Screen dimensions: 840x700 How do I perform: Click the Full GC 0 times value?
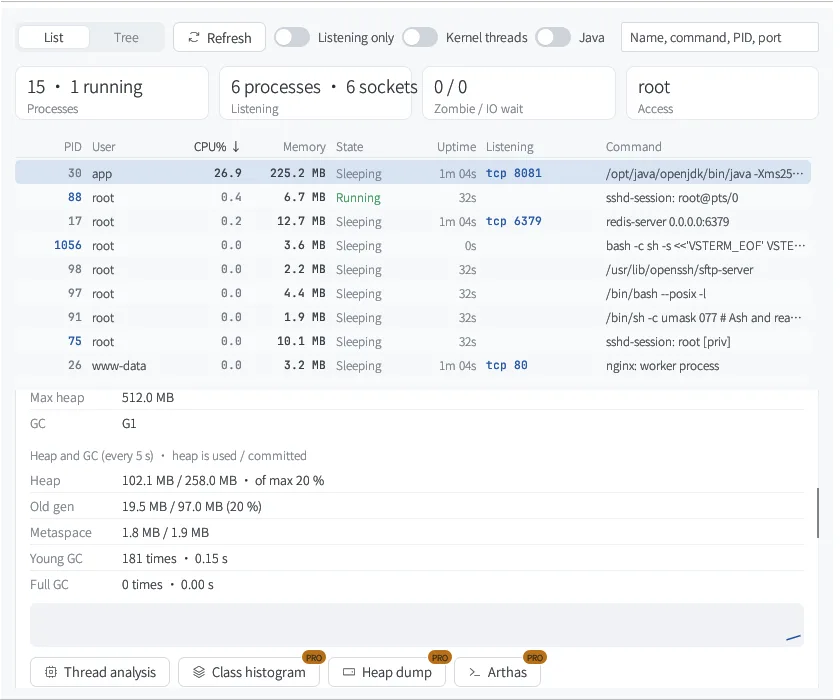168,584
